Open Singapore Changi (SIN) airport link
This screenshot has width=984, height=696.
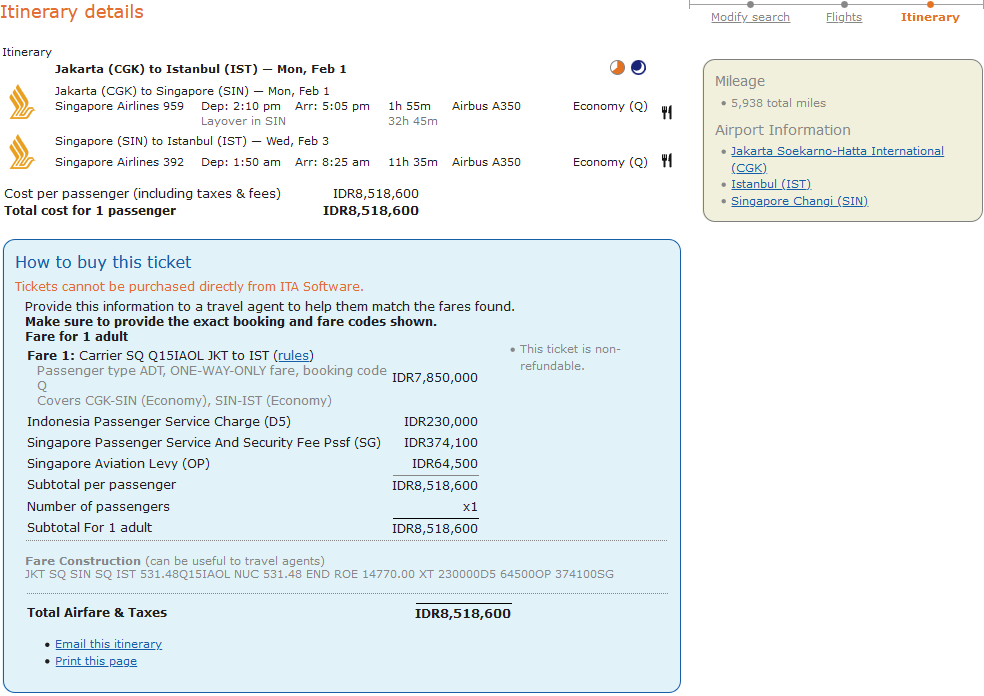(x=800, y=201)
